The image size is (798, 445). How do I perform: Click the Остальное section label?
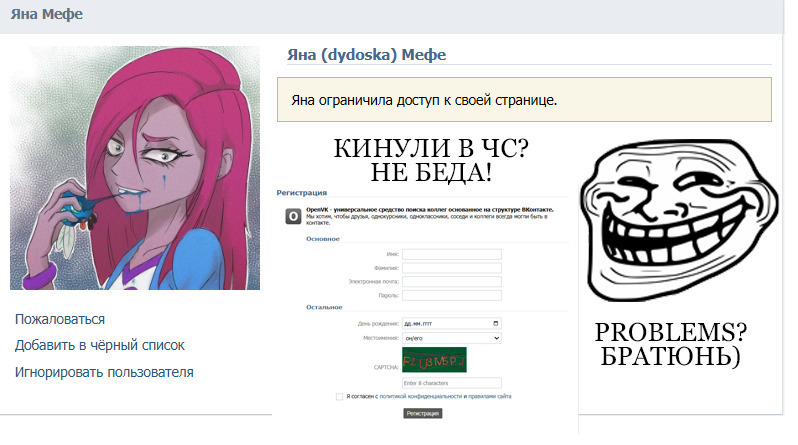(324, 307)
